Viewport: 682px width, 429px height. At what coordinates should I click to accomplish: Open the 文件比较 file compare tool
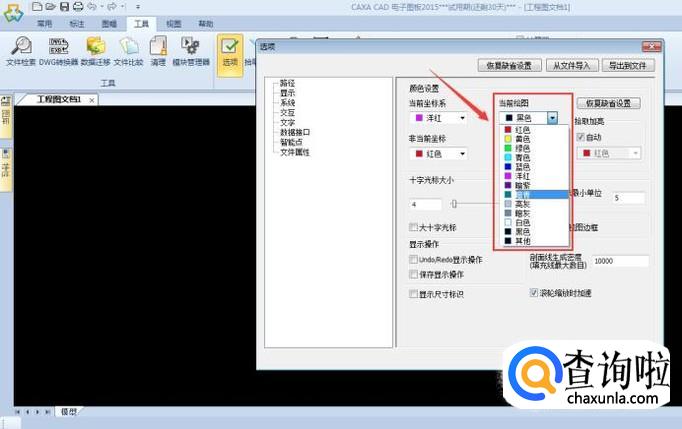tap(128, 51)
